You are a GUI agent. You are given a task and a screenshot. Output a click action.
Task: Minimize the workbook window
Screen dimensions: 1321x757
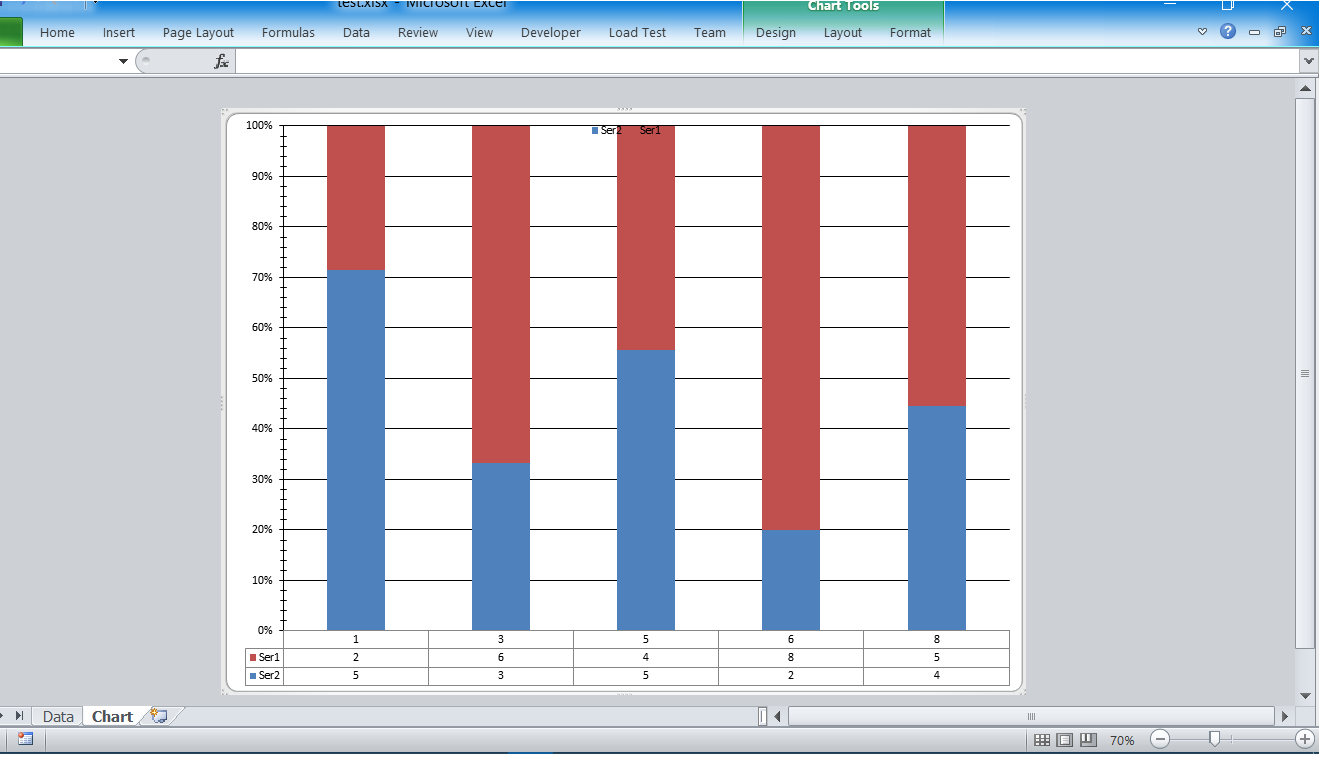(1254, 32)
